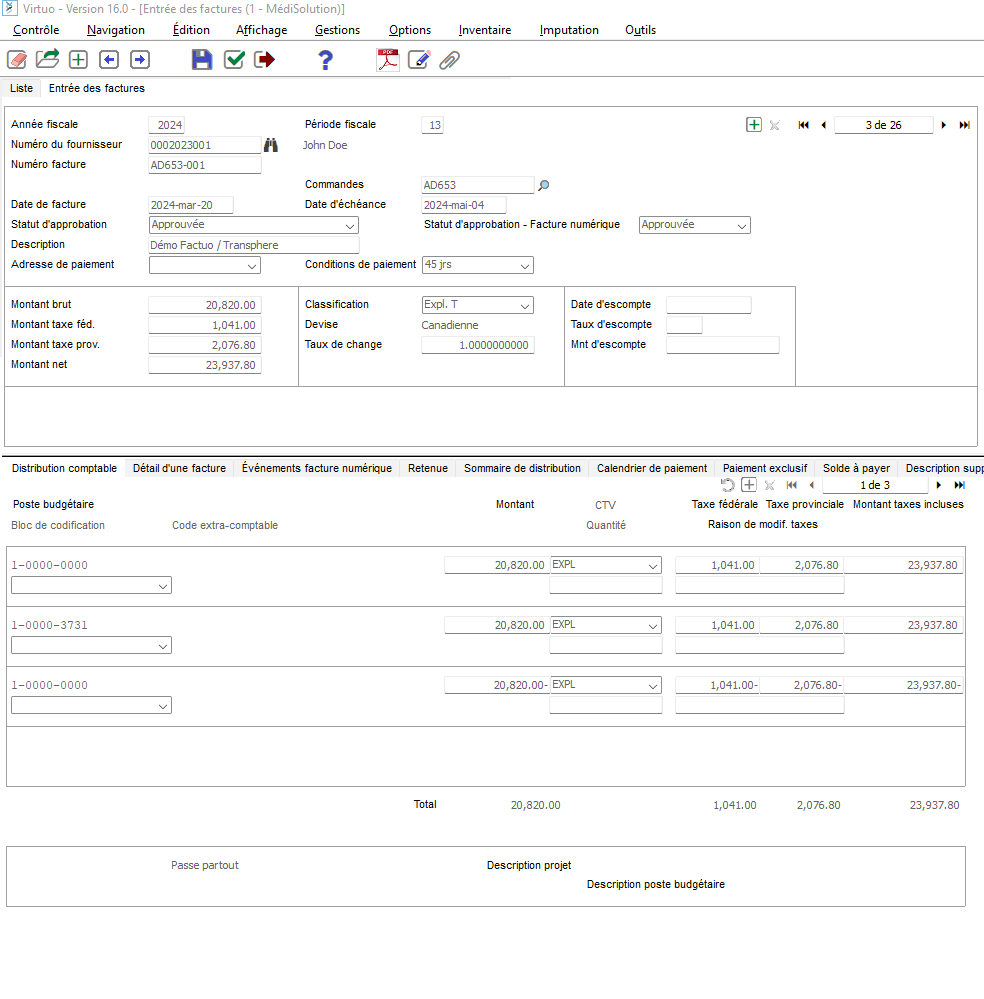Open the folder with green arrow icon
The width and height of the screenshot is (984, 999).
(x=47, y=59)
